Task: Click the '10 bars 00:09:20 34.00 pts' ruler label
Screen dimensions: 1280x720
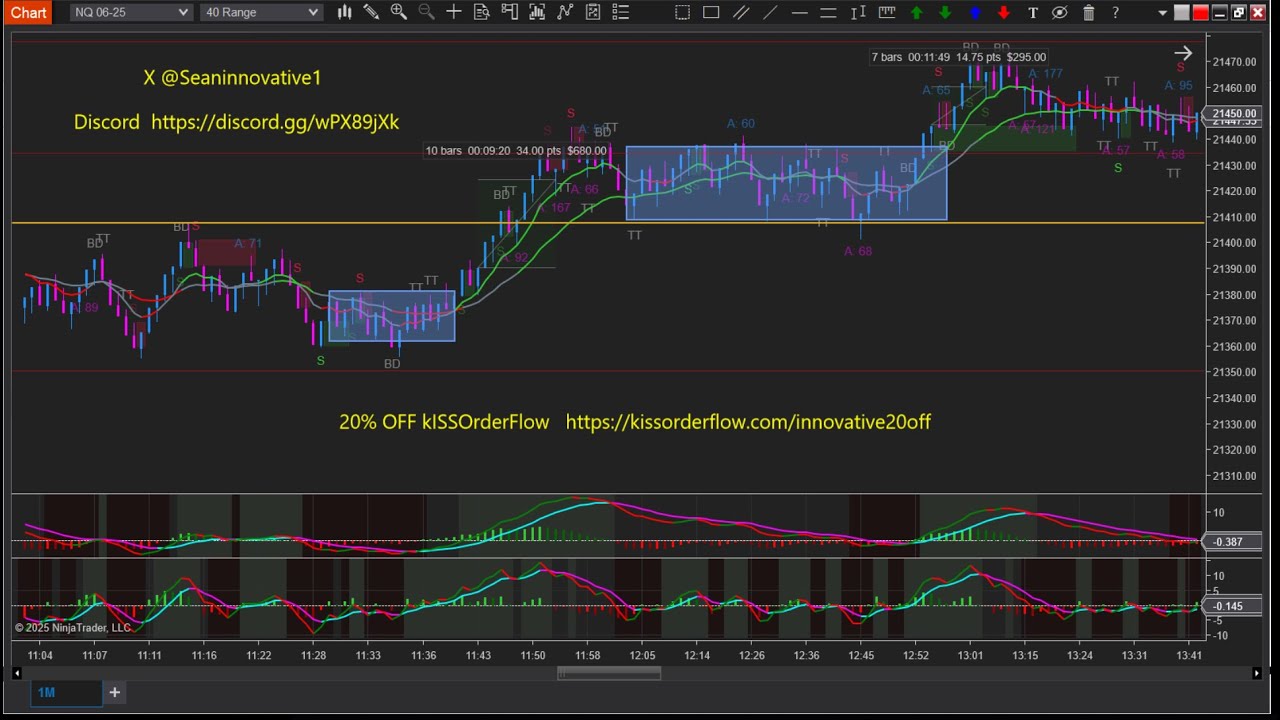Action: (516, 151)
